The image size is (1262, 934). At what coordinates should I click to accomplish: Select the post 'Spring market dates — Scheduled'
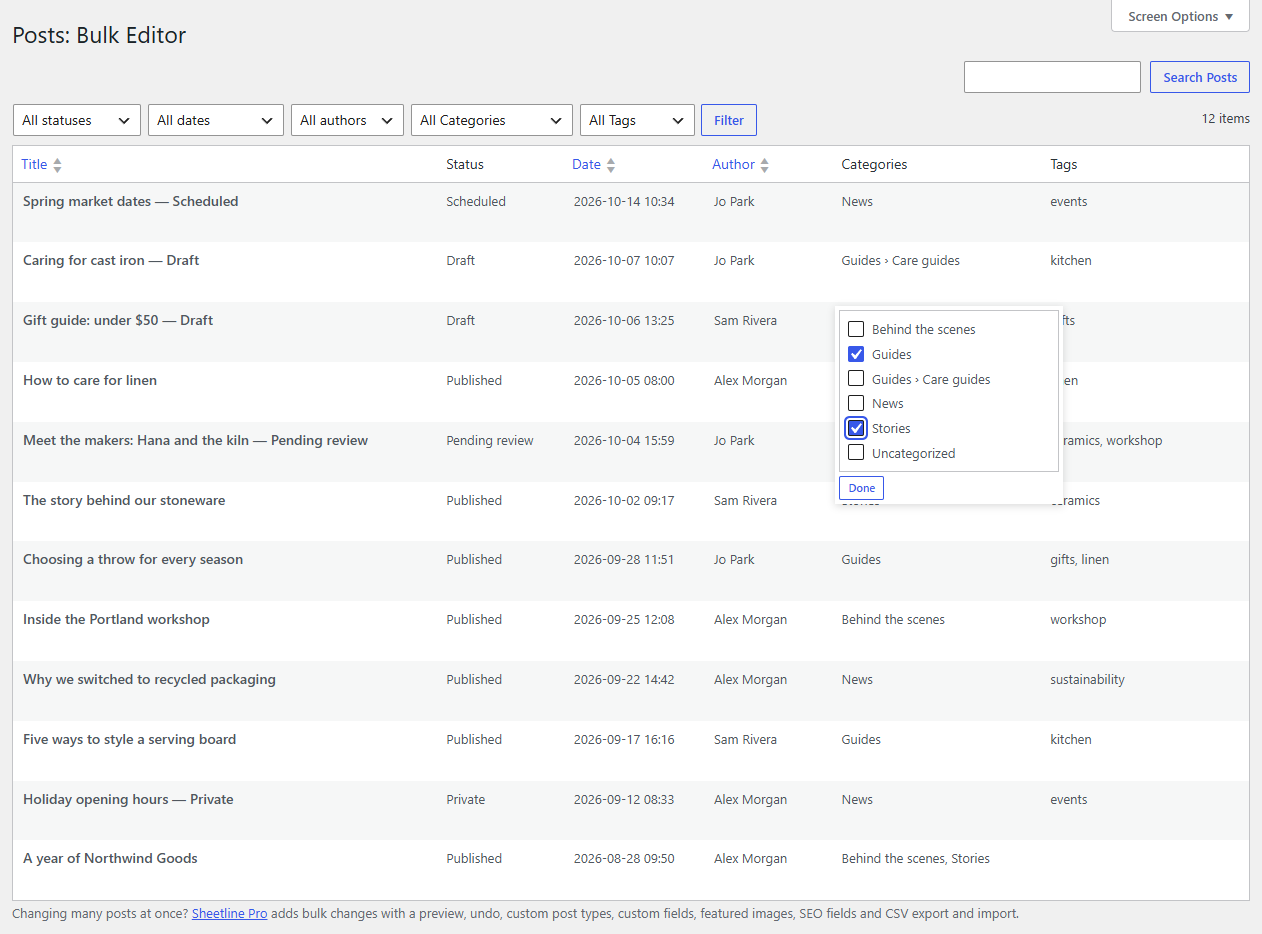click(x=131, y=201)
